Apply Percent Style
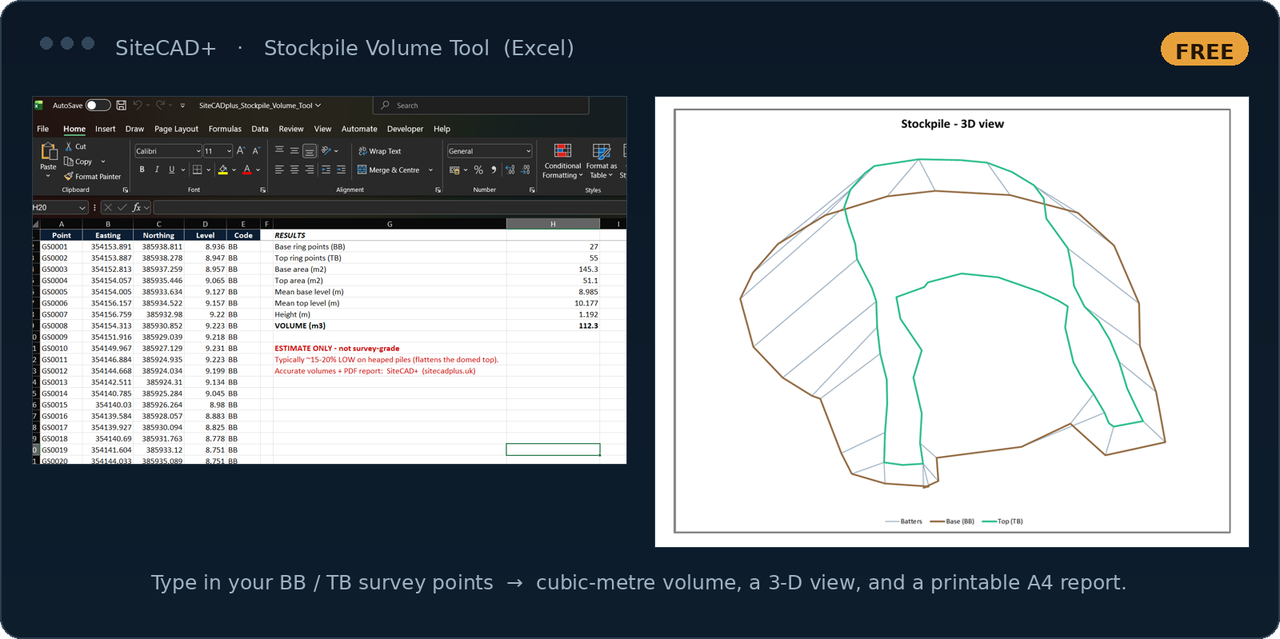Screen dimensions: 1280x639 tap(478, 170)
